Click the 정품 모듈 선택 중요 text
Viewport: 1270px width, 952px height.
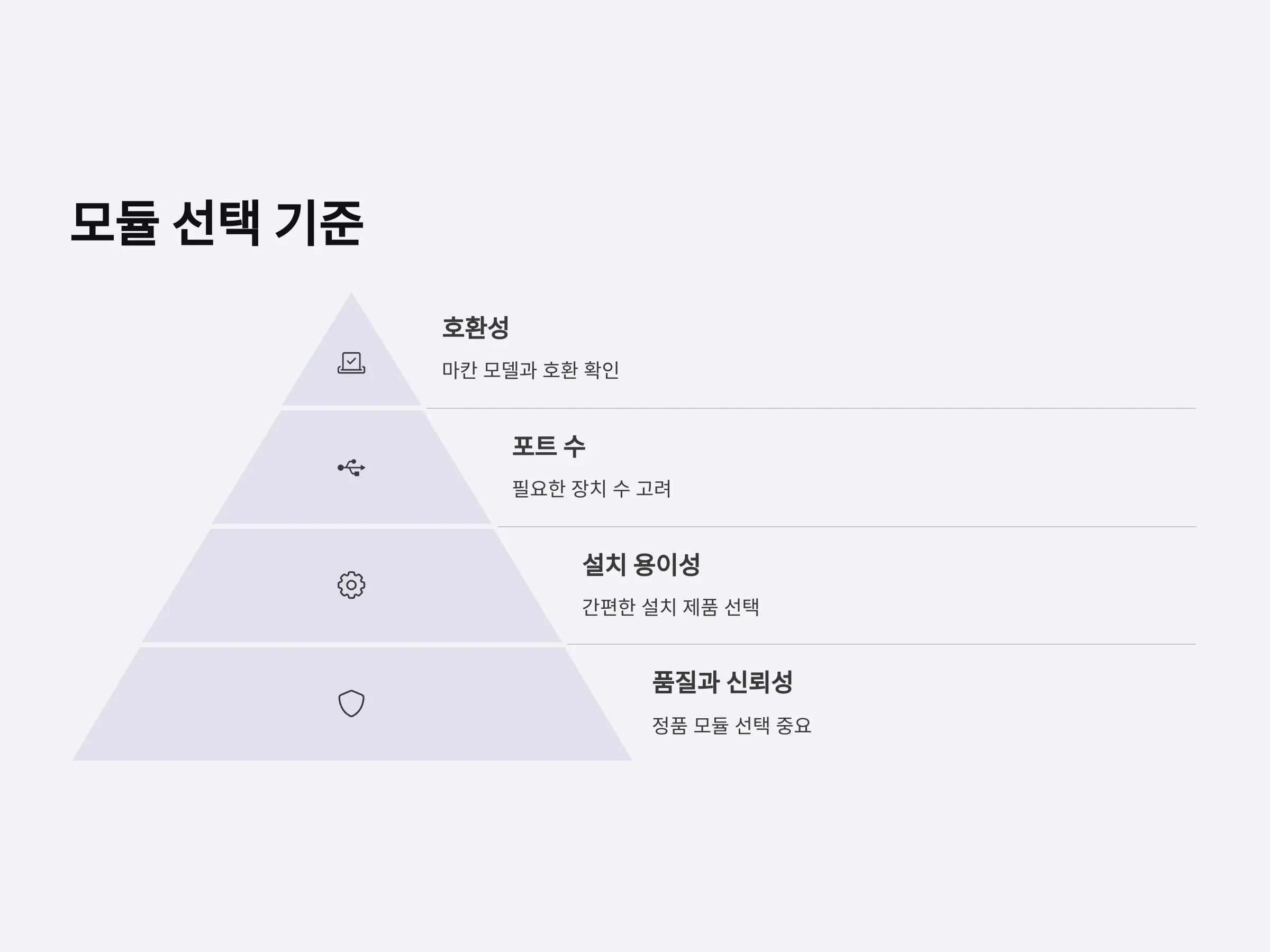tap(731, 725)
